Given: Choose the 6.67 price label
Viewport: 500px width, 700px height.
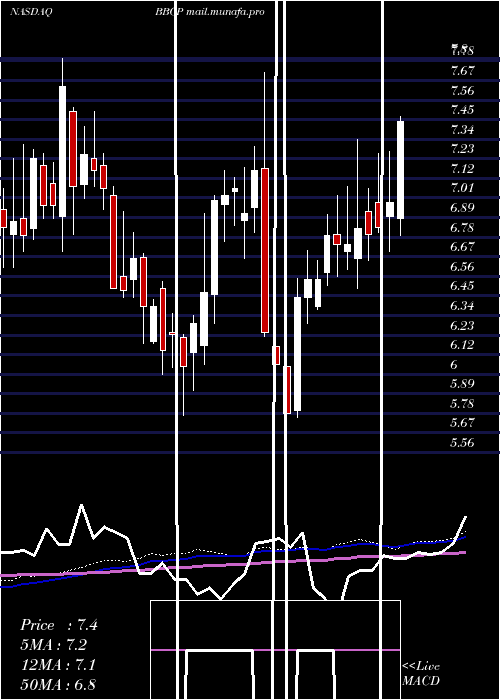Looking at the screenshot, I should 462,246.
